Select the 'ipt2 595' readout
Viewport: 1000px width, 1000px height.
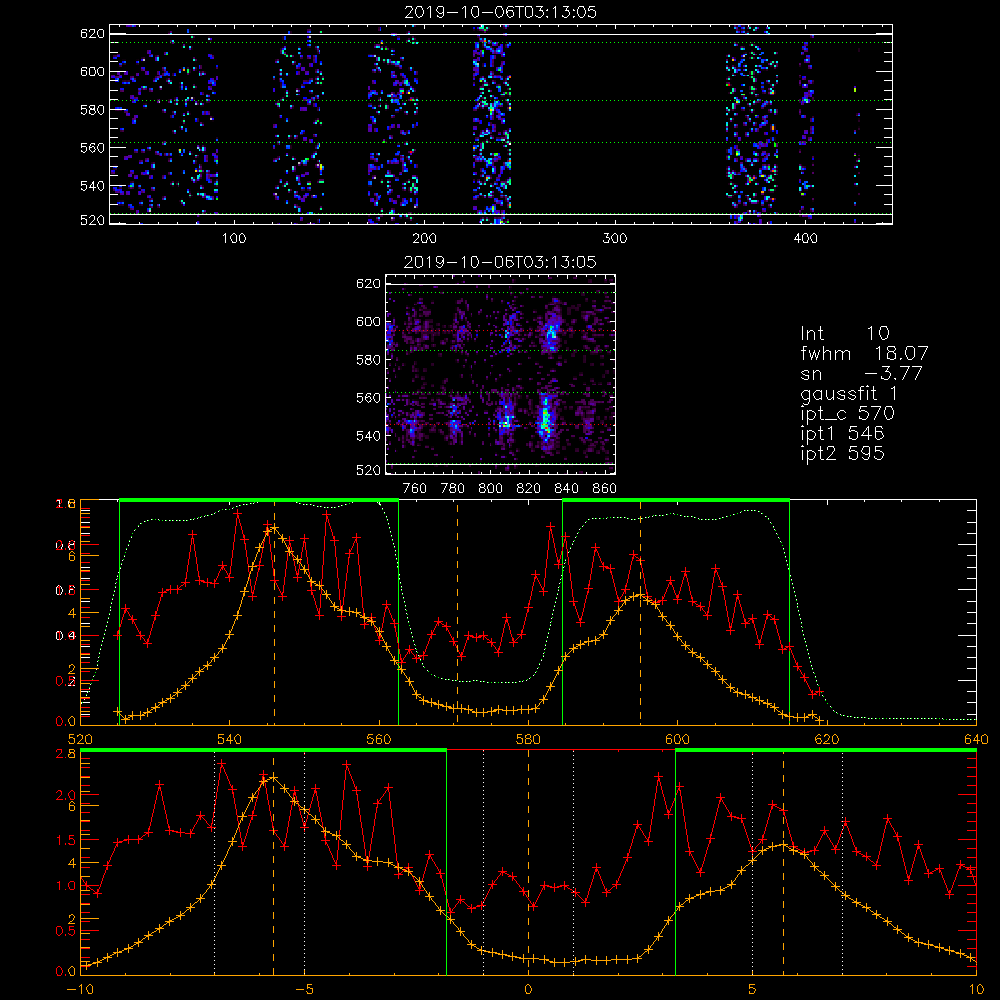tap(842, 453)
